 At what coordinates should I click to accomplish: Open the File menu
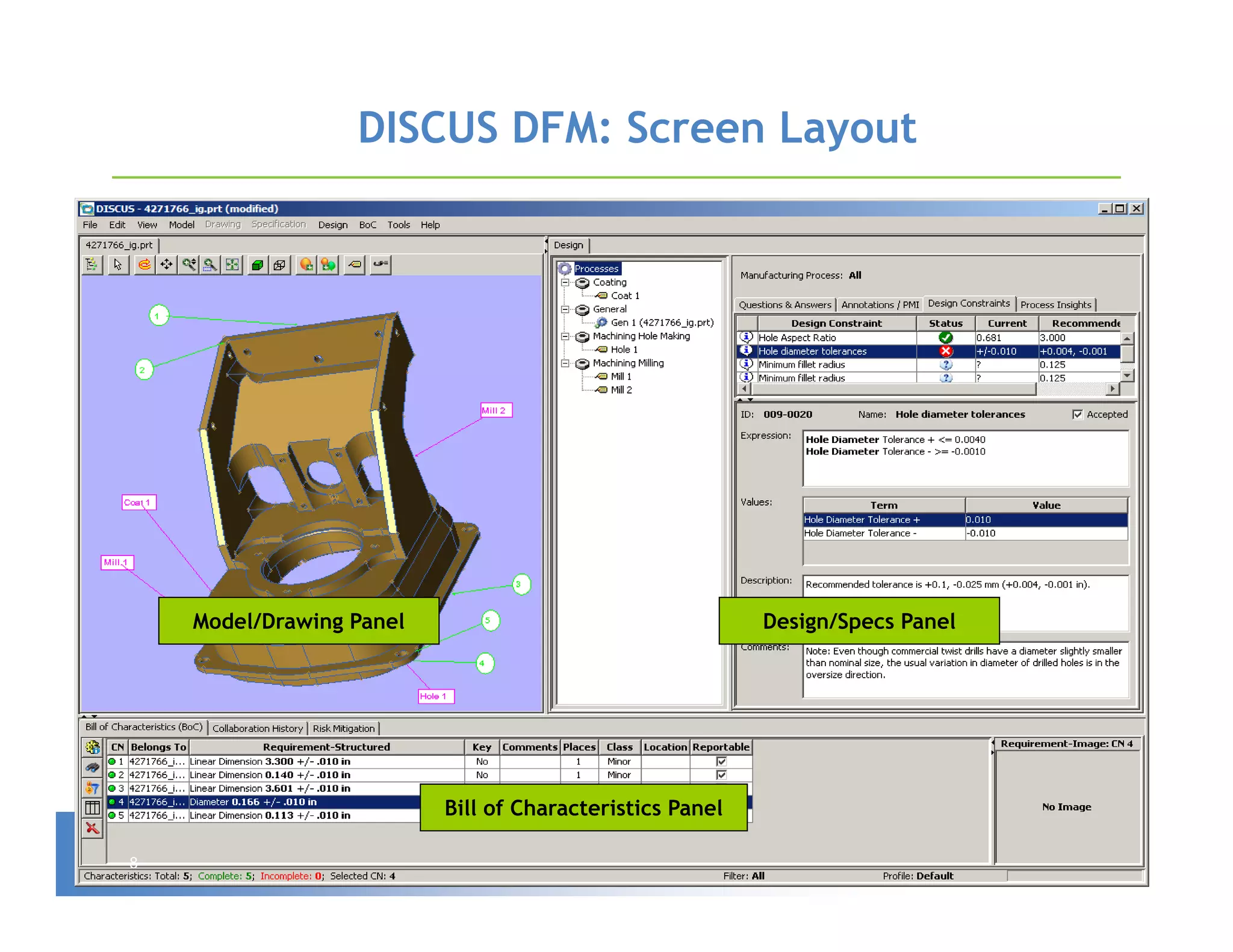point(90,225)
